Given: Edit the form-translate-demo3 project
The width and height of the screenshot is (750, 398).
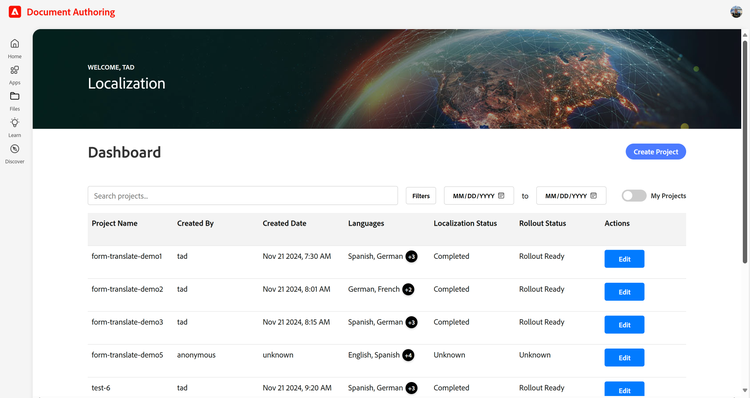Looking at the screenshot, I should click(x=624, y=325).
